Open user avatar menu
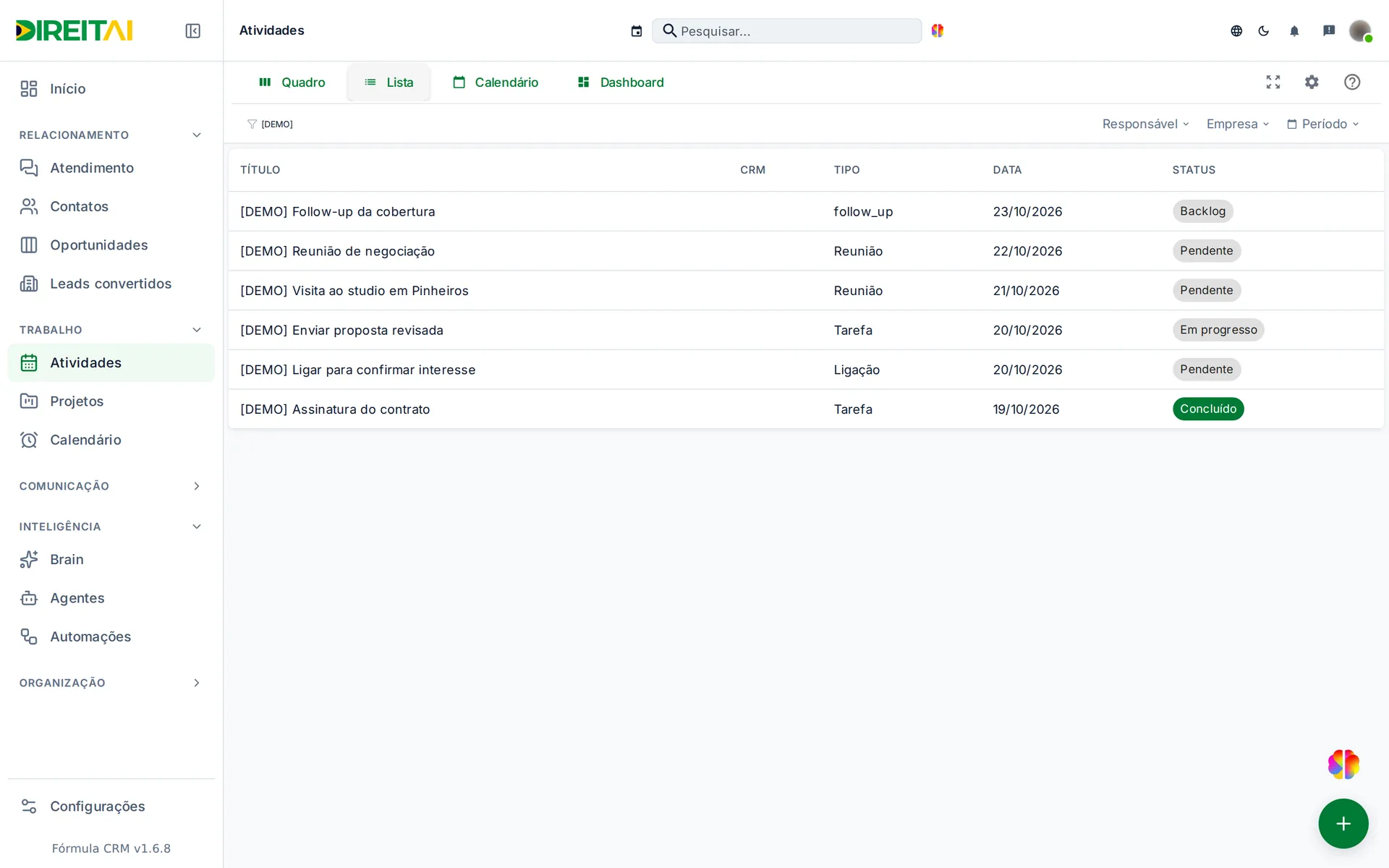Screen dimensions: 1389x868 (1360, 30)
